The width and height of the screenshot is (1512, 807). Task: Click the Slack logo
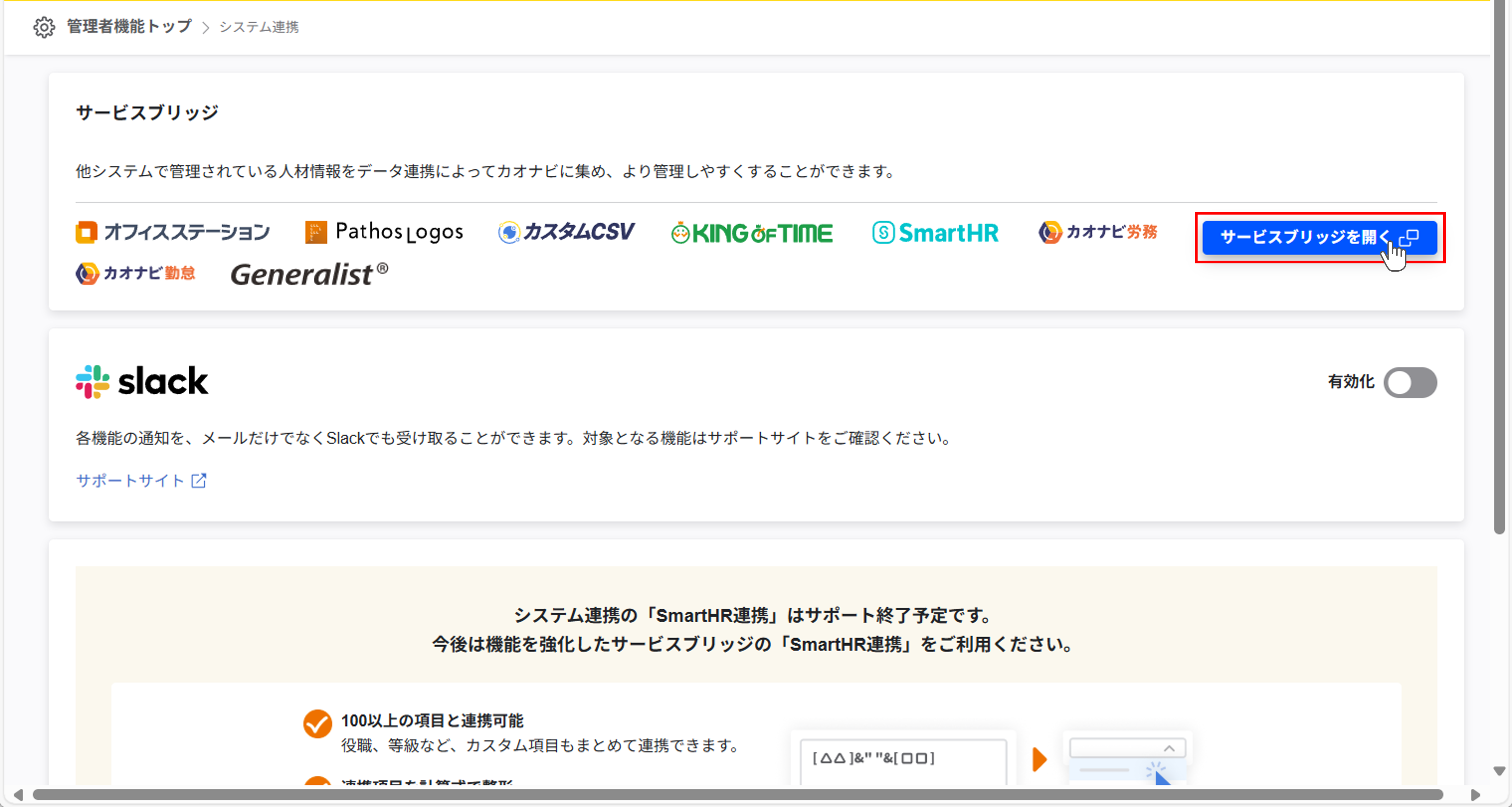142,382
